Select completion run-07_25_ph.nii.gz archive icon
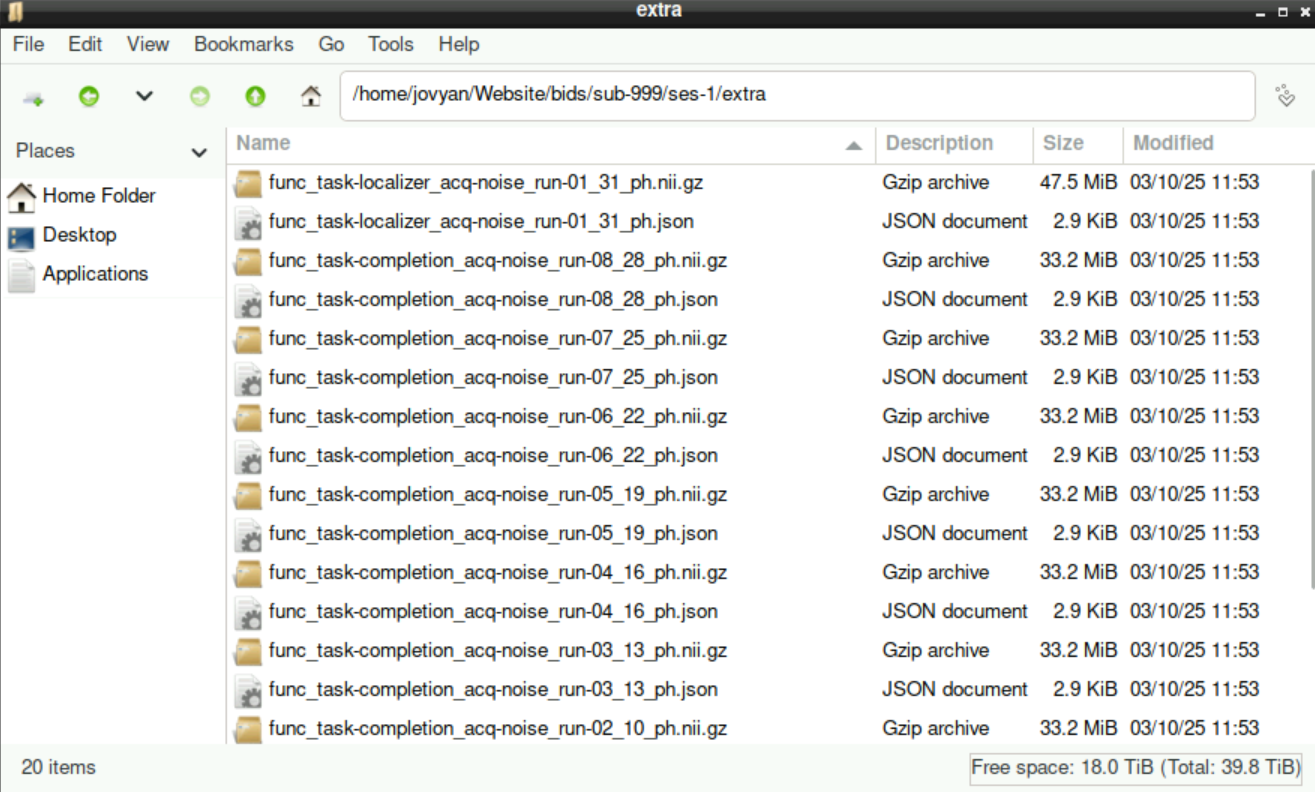This screenshot has width=1315, height=792. [x=248, y=339]
